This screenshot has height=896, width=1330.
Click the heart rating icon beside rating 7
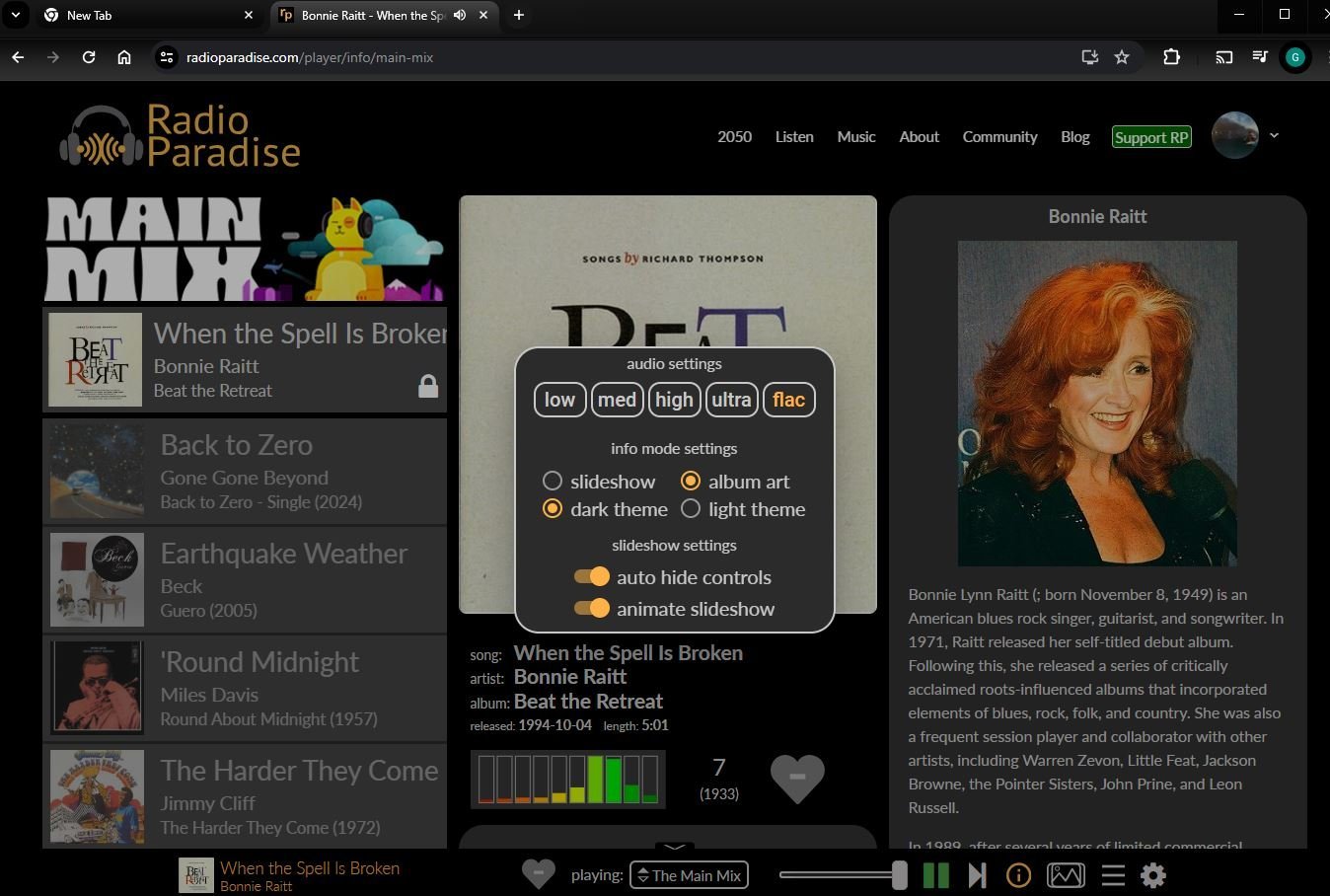[x=796, y=779]
